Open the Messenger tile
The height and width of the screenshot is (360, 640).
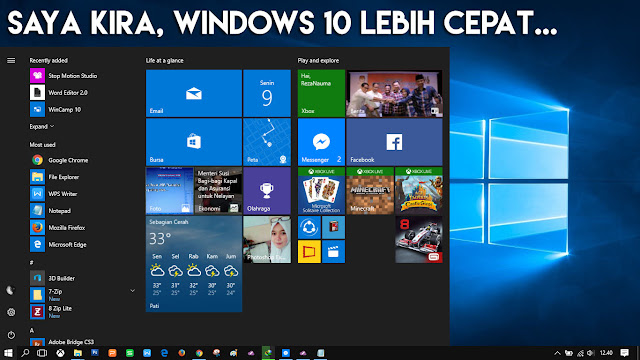[x=321, y=142]
